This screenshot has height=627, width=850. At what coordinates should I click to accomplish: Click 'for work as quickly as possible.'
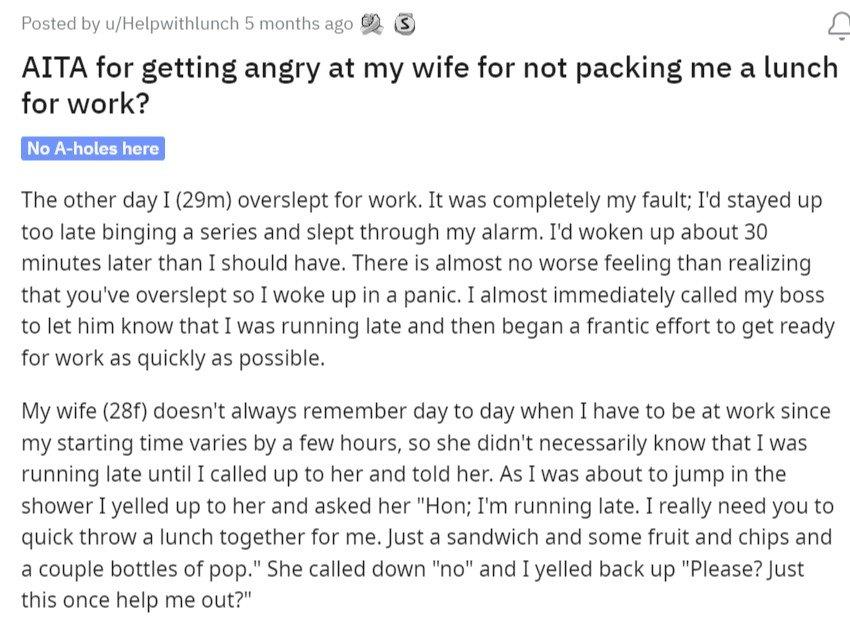pos(173,359)
